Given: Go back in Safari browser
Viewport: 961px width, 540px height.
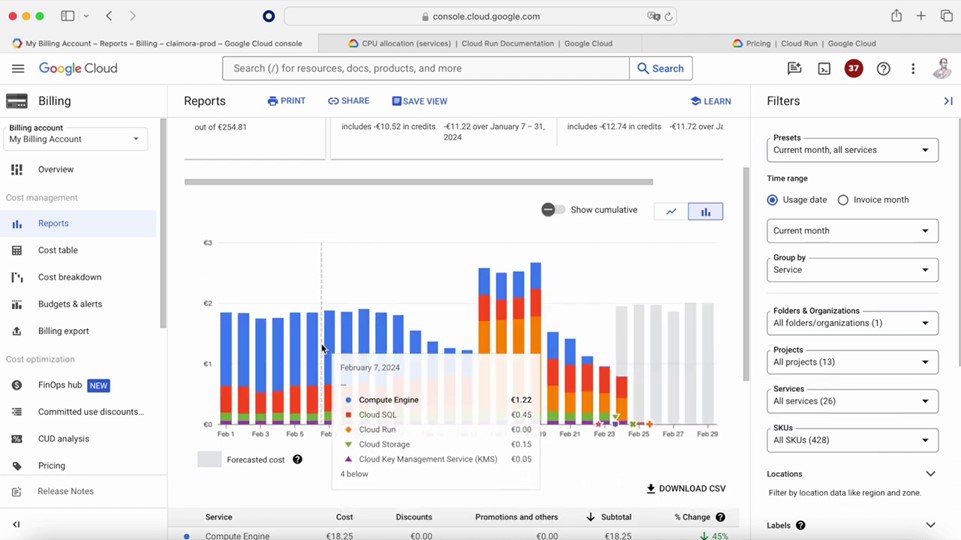Looking at the screenshot, I should [109, 16].
